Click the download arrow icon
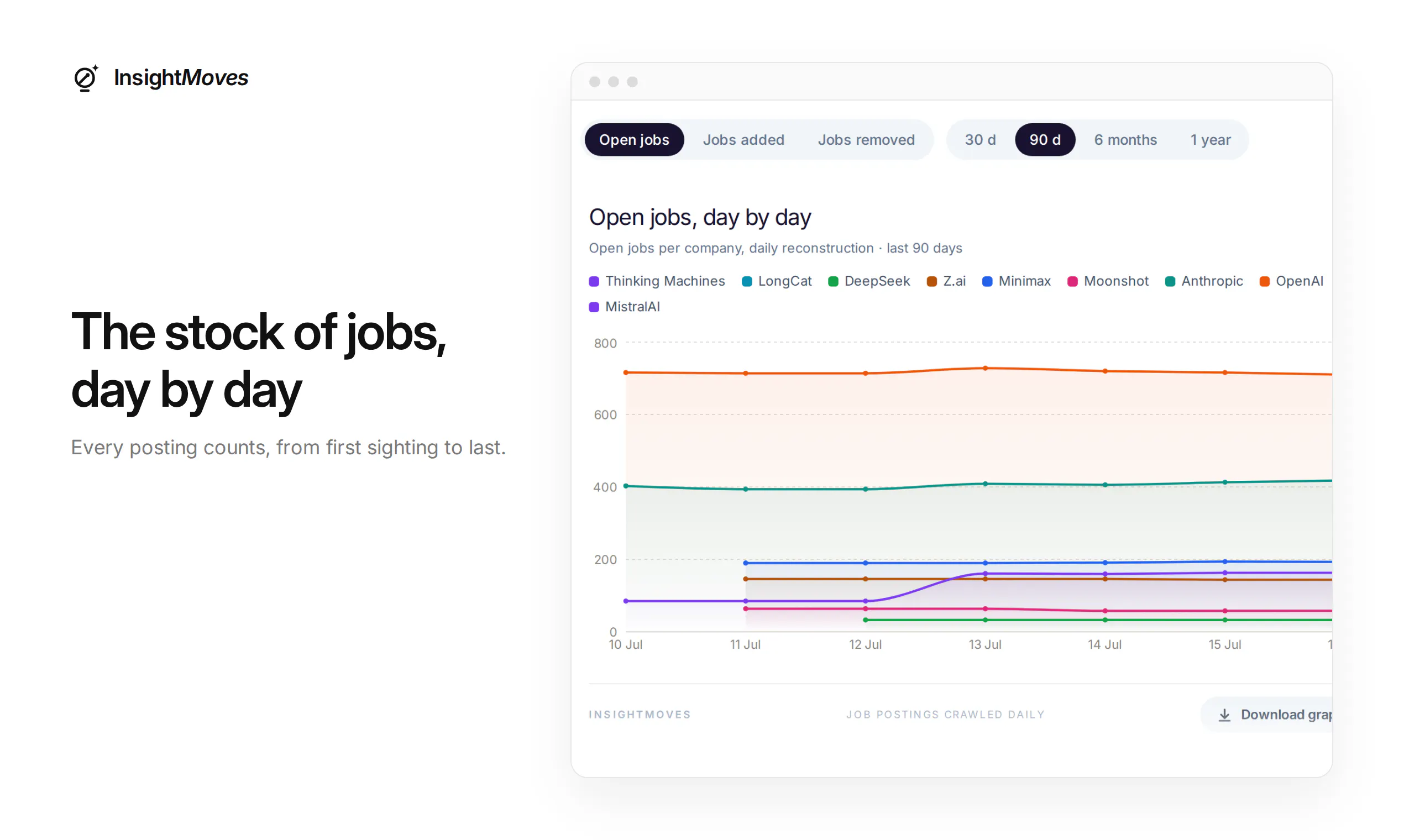The width and height of the screenshot is (1404, 840). click(1224, 715)
